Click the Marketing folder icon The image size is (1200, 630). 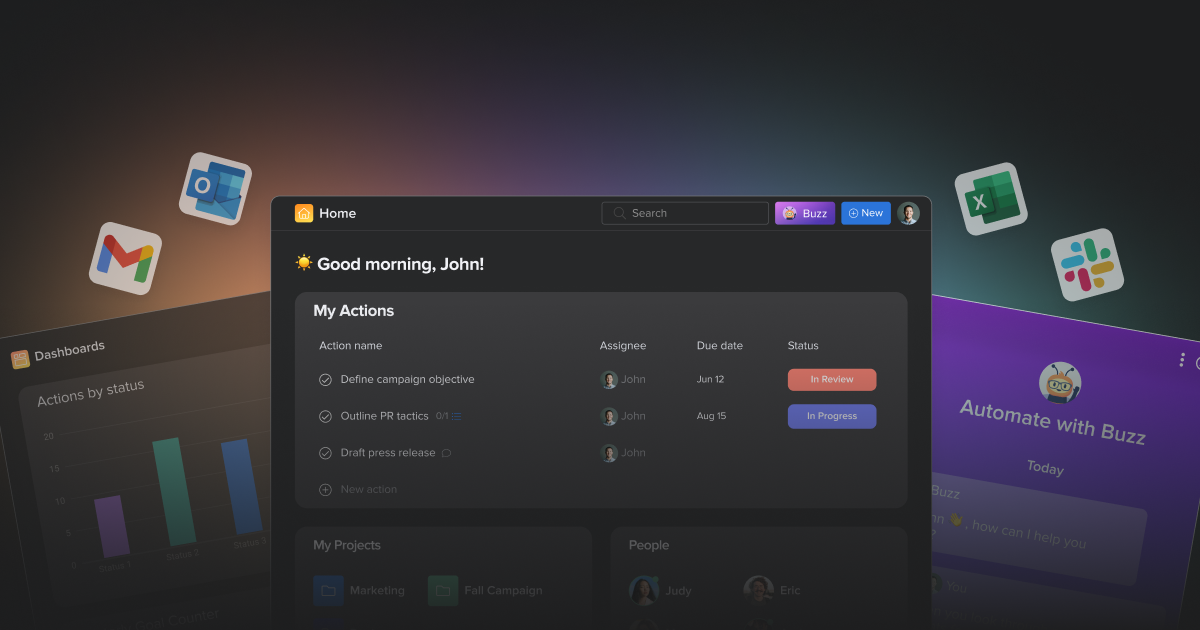pyautogui.click(x=328, y=591)
